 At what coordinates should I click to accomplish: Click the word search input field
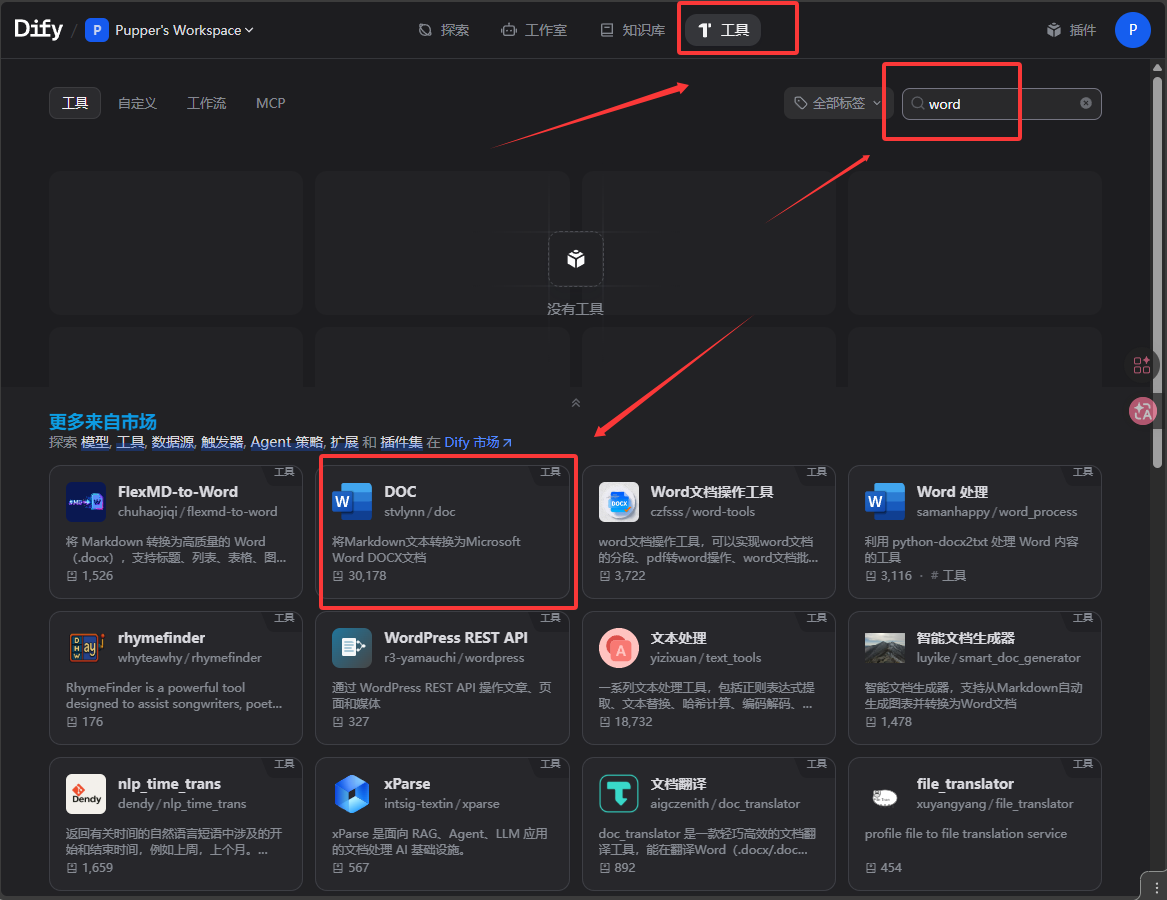pyautogui.click(x=1000, y=104)
